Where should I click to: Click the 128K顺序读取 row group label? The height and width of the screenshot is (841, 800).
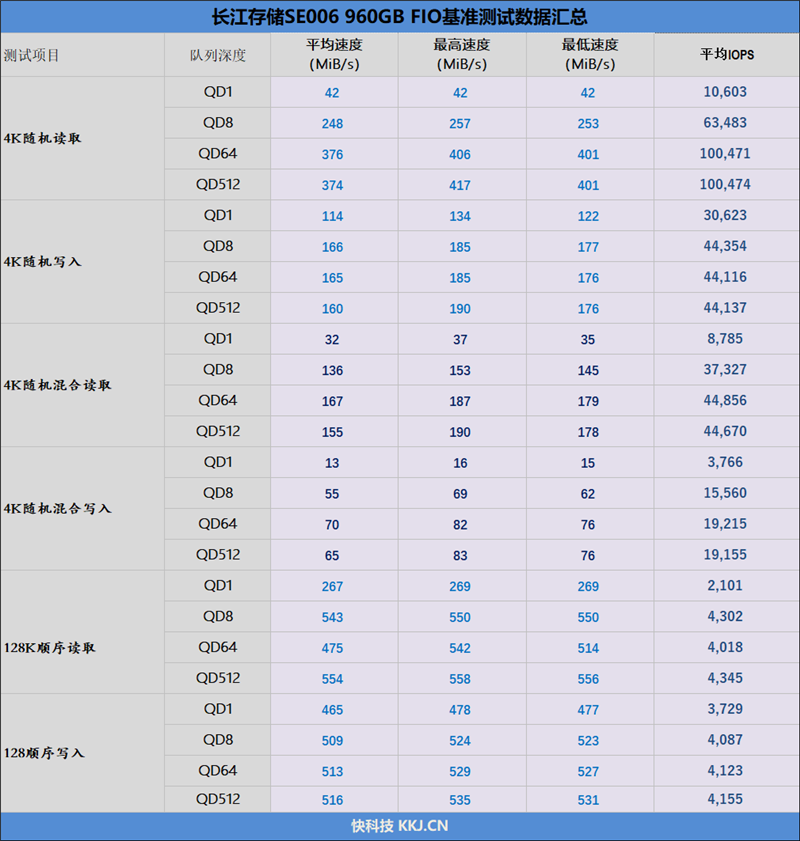49,648
